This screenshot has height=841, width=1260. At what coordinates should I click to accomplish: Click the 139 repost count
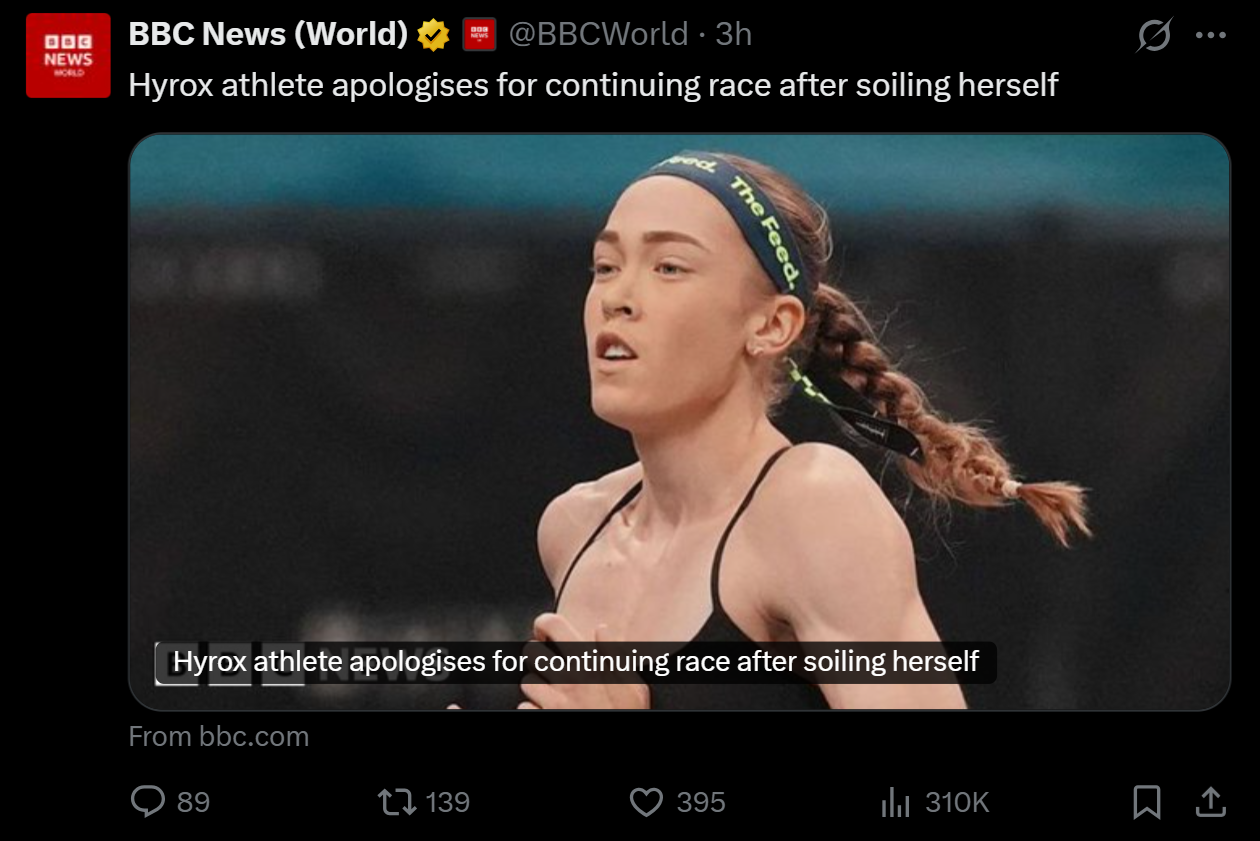(x=447, y=802)
